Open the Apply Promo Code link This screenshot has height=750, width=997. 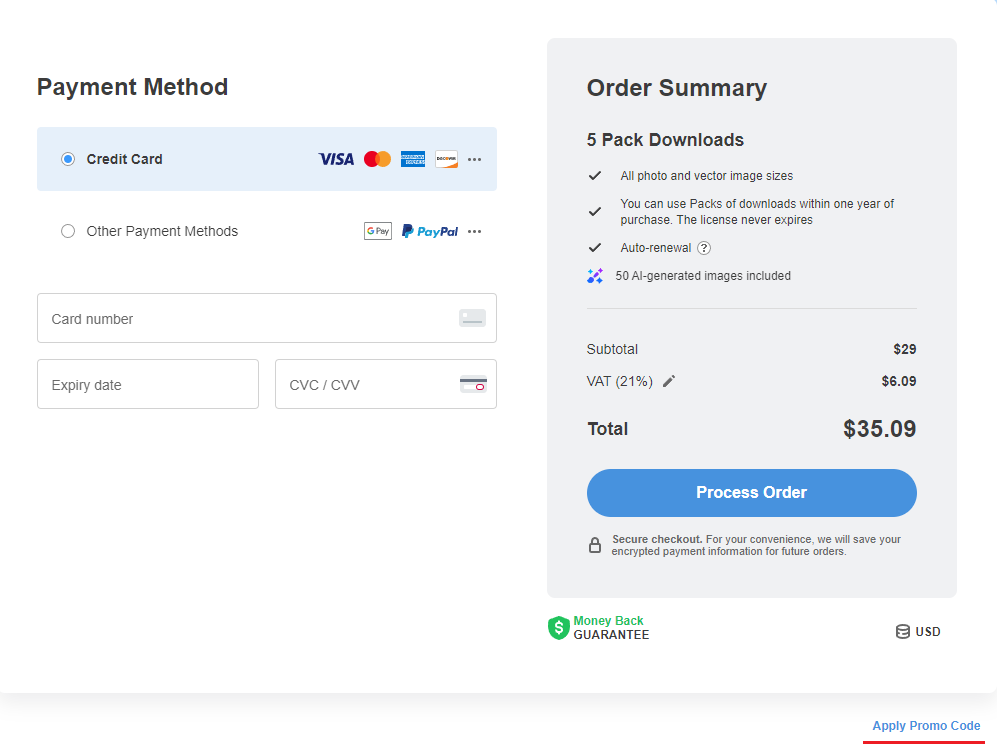pyautogui.click(x=926, y=726)
